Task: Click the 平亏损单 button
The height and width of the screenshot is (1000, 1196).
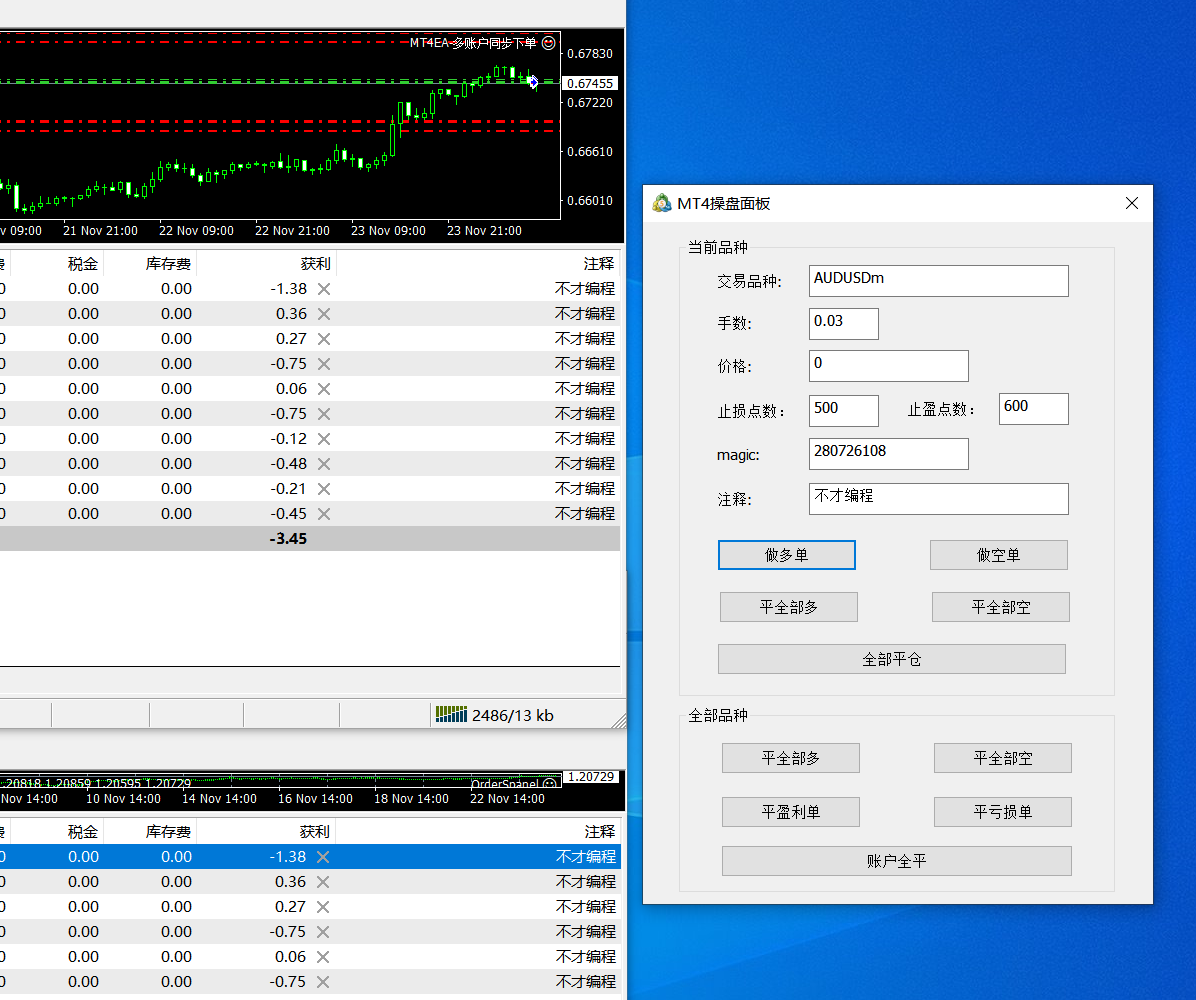Action: coord(1003,812)
